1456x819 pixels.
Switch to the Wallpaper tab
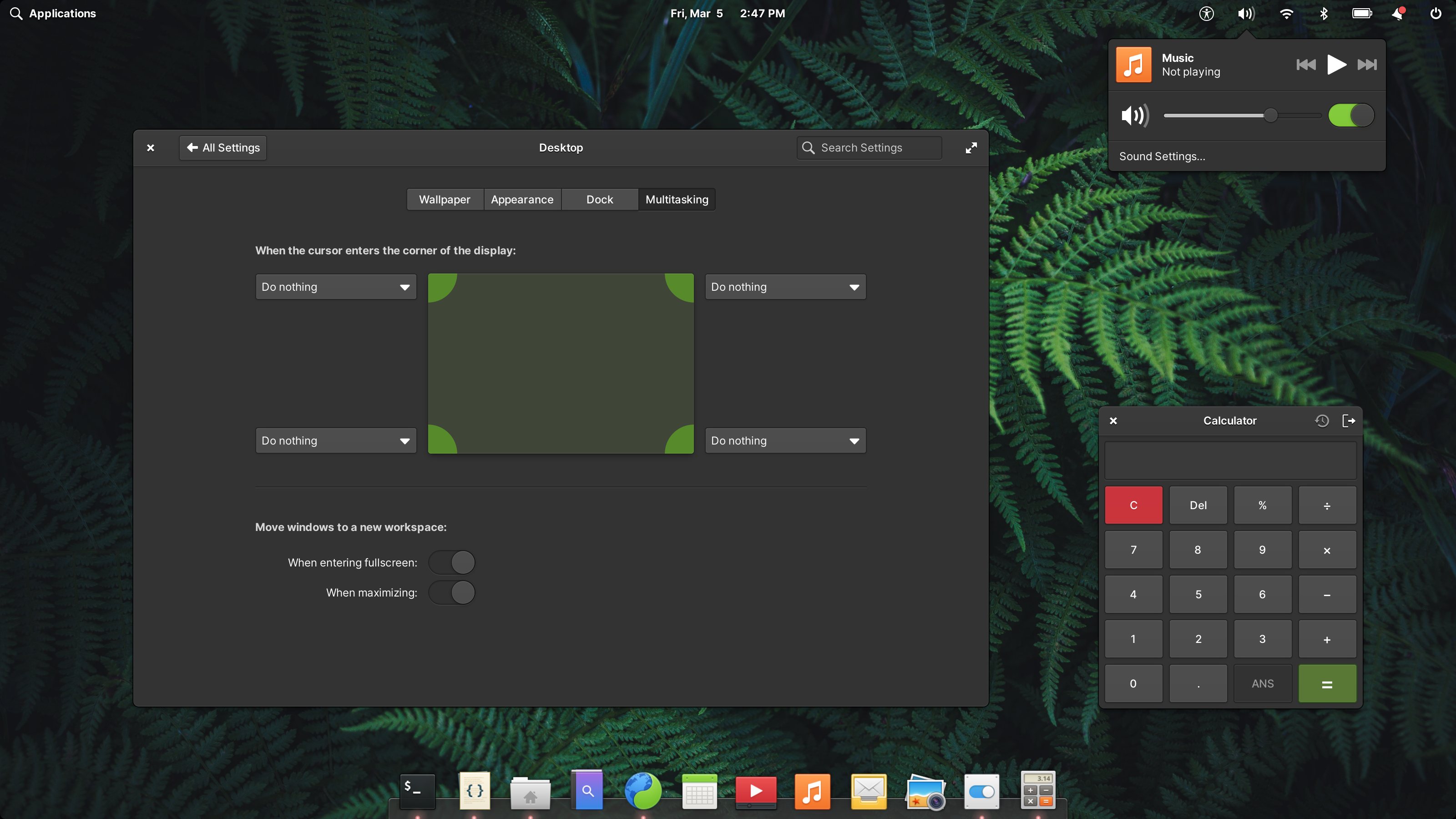point(444,200)
